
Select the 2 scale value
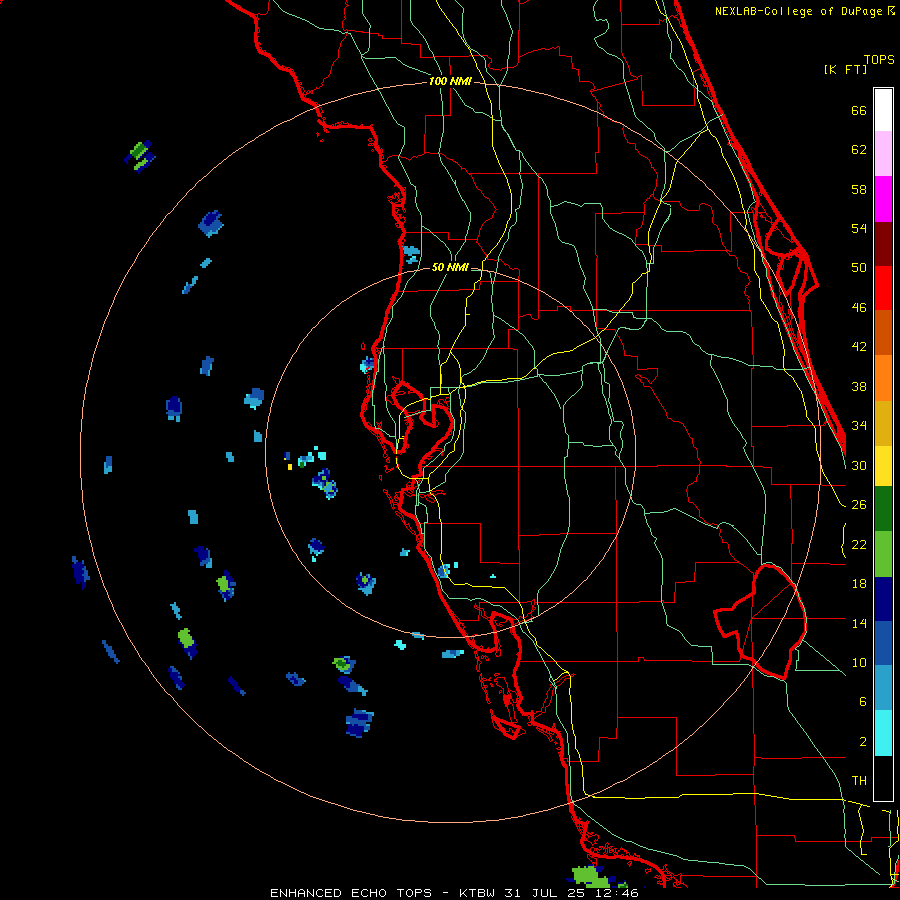[862, 742]
